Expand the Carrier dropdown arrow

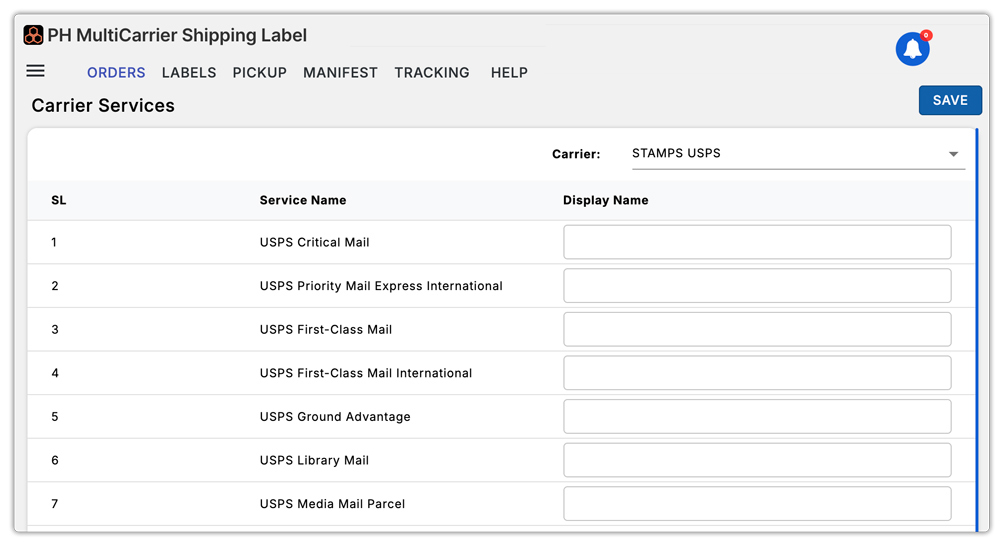(953, 154)
